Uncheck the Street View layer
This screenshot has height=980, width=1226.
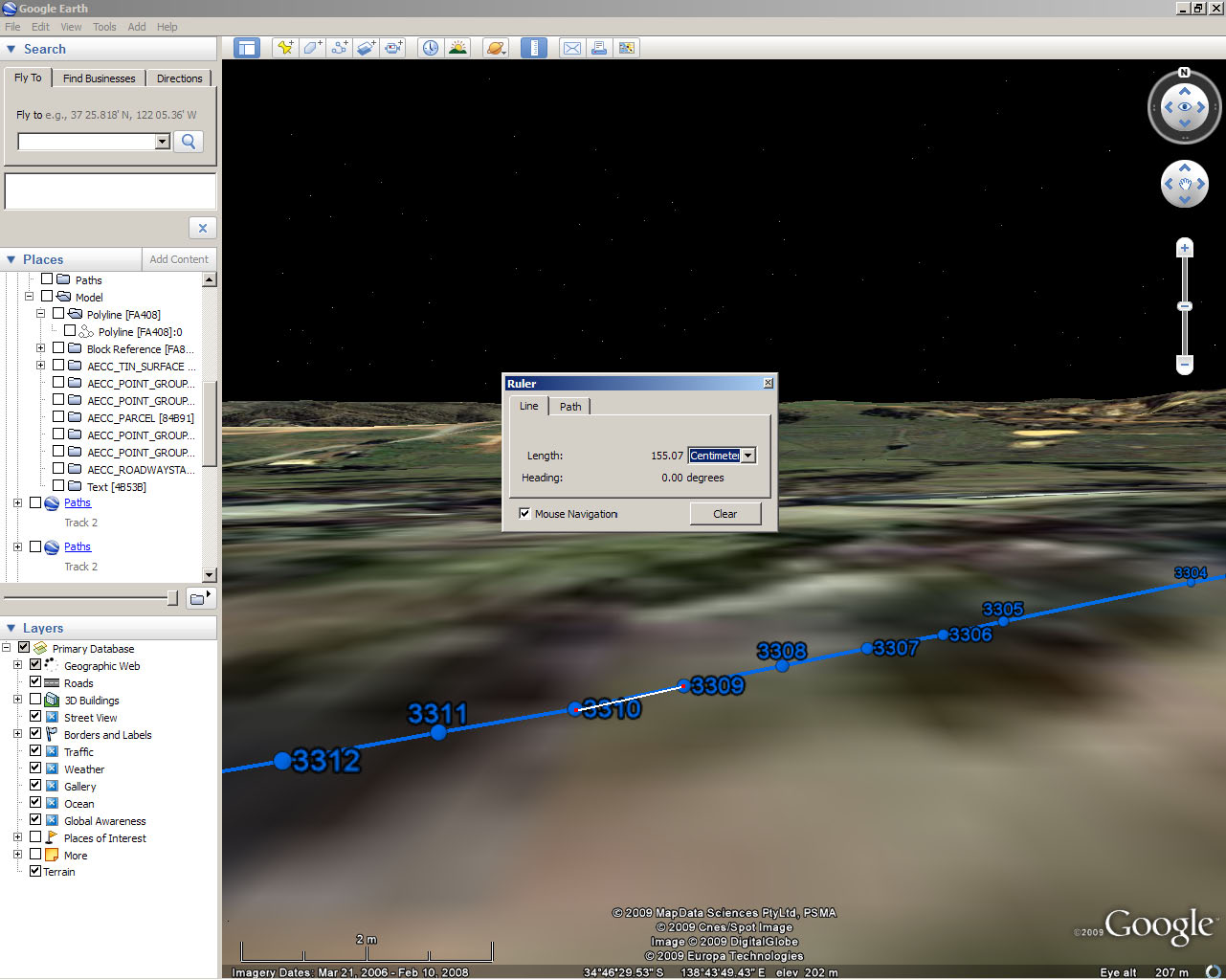(x=35, y=717)
